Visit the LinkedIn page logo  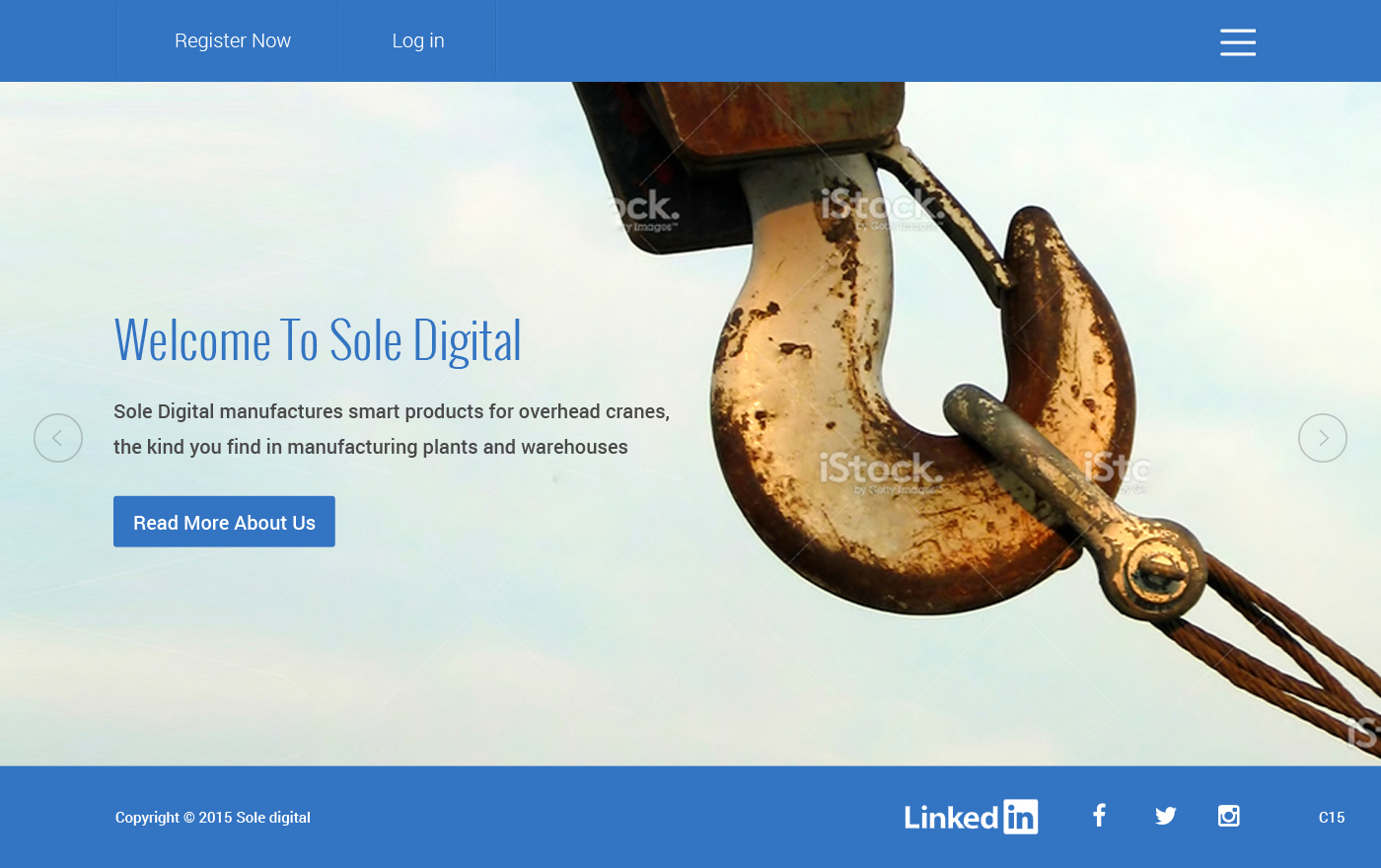pos(971,817)
